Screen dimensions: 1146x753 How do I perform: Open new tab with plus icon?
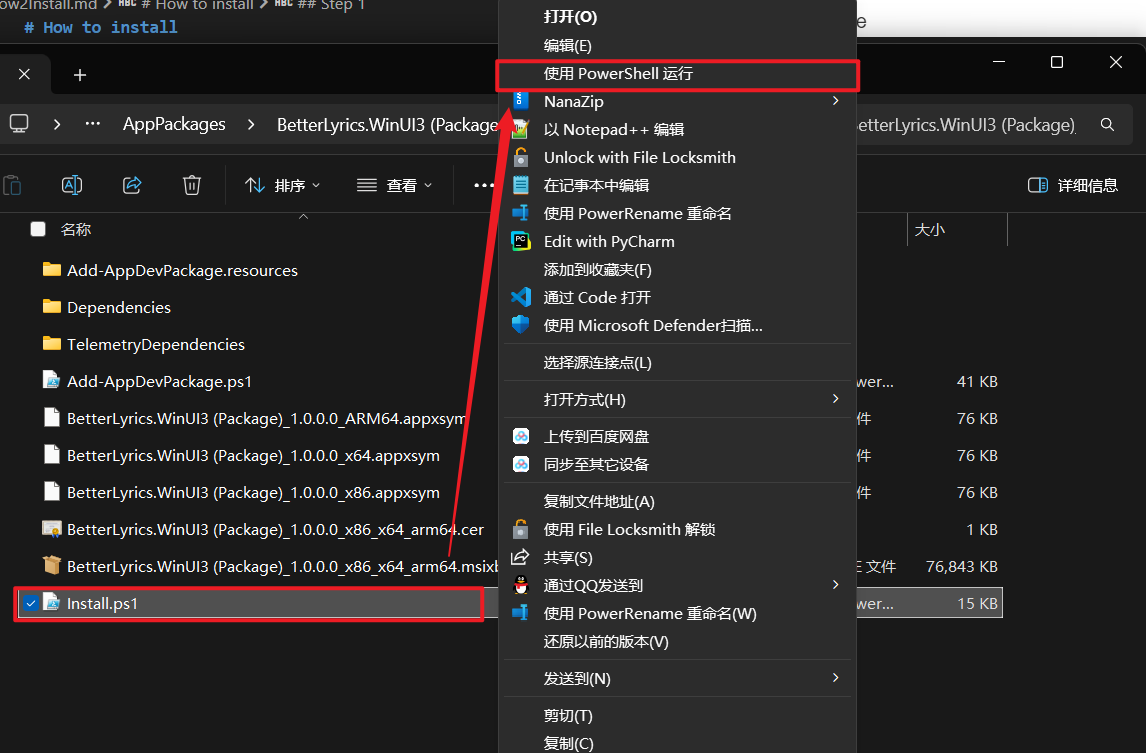click(x=80, y=75)
